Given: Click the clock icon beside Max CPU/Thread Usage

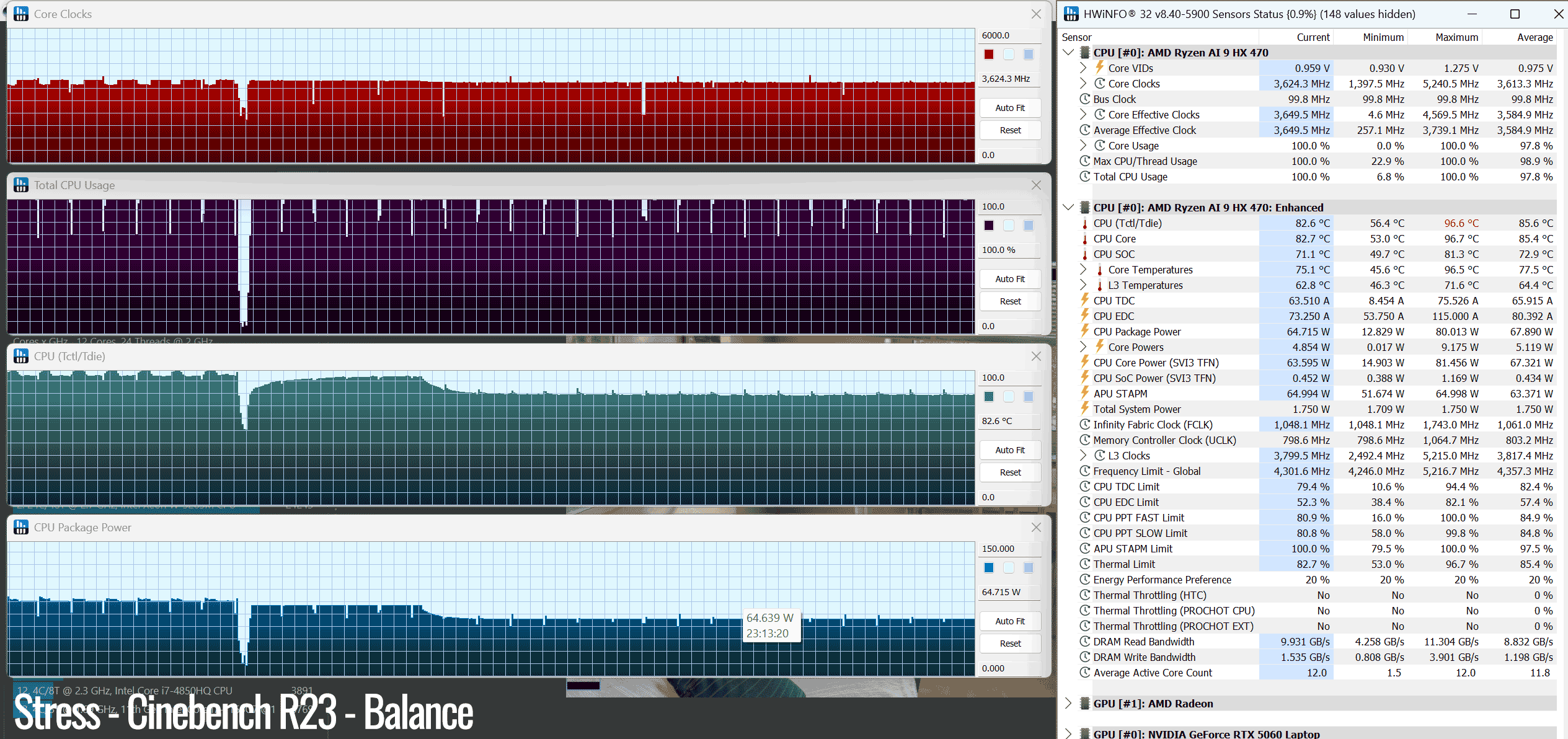Looking at the screenshot, I should pyautogui.click(x=1084, y=161).
